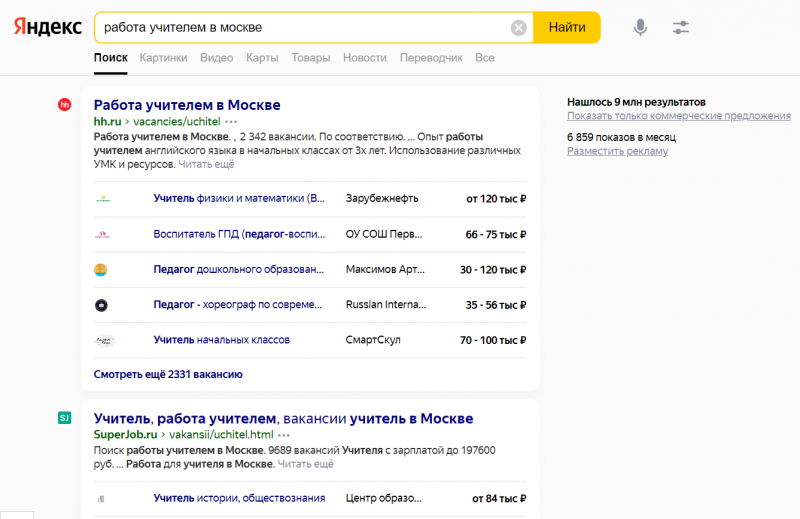Open three-dot menu next to SuperJob URL
The width and height of the screenshot is (800, 519).
(x=284, y=435)
